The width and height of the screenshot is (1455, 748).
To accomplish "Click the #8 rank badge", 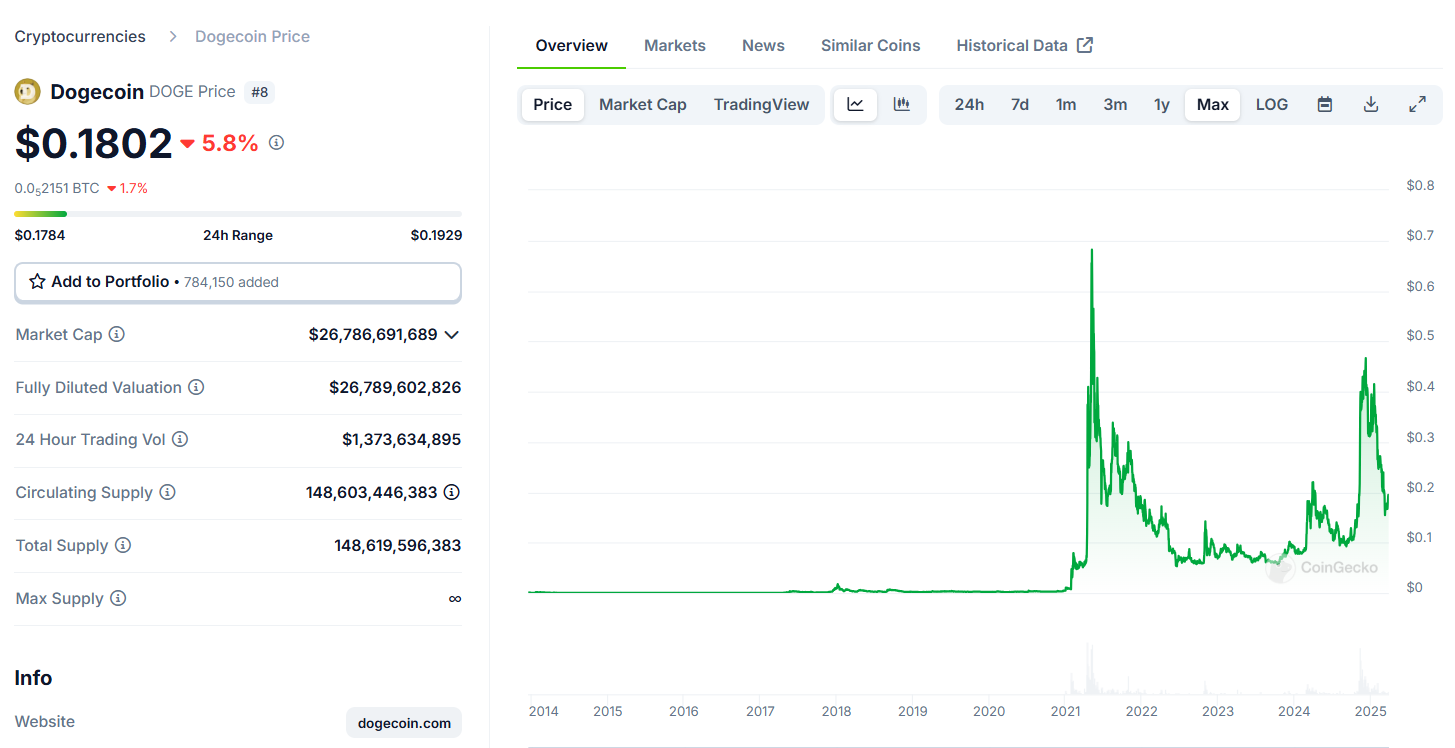I will [x=260, y=92].
